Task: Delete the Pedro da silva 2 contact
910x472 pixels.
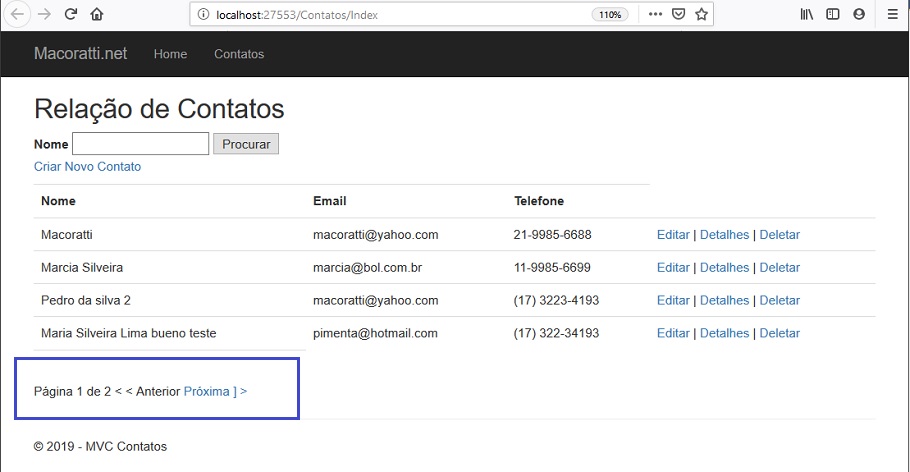Action: [779, 300]
